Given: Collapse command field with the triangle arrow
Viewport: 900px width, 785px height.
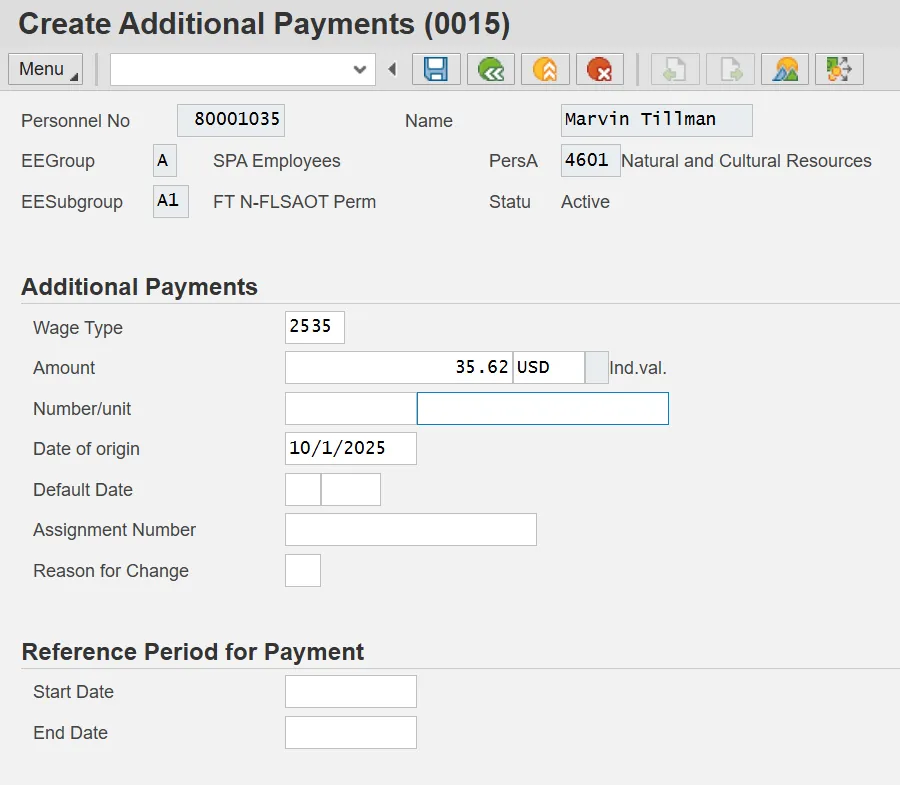Looking at the screenshot, I should click(392, 69).
